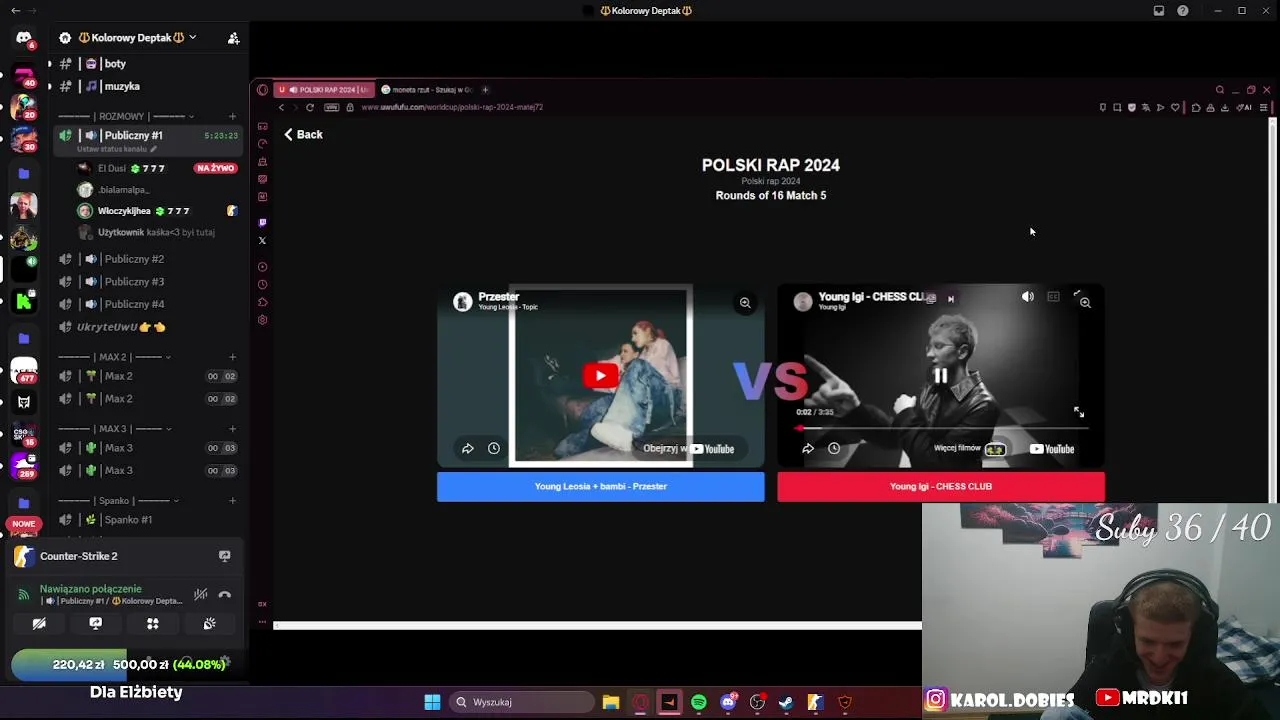The width and height of the screenshot is (1280, 720).
Task: Stream Counter-Strike 2 screen share icon
Action: (224, 556)
